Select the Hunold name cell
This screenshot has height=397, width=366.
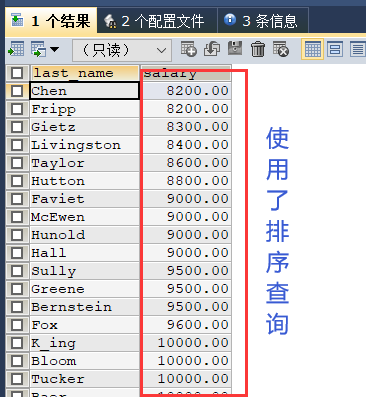[x=85, y=235]
